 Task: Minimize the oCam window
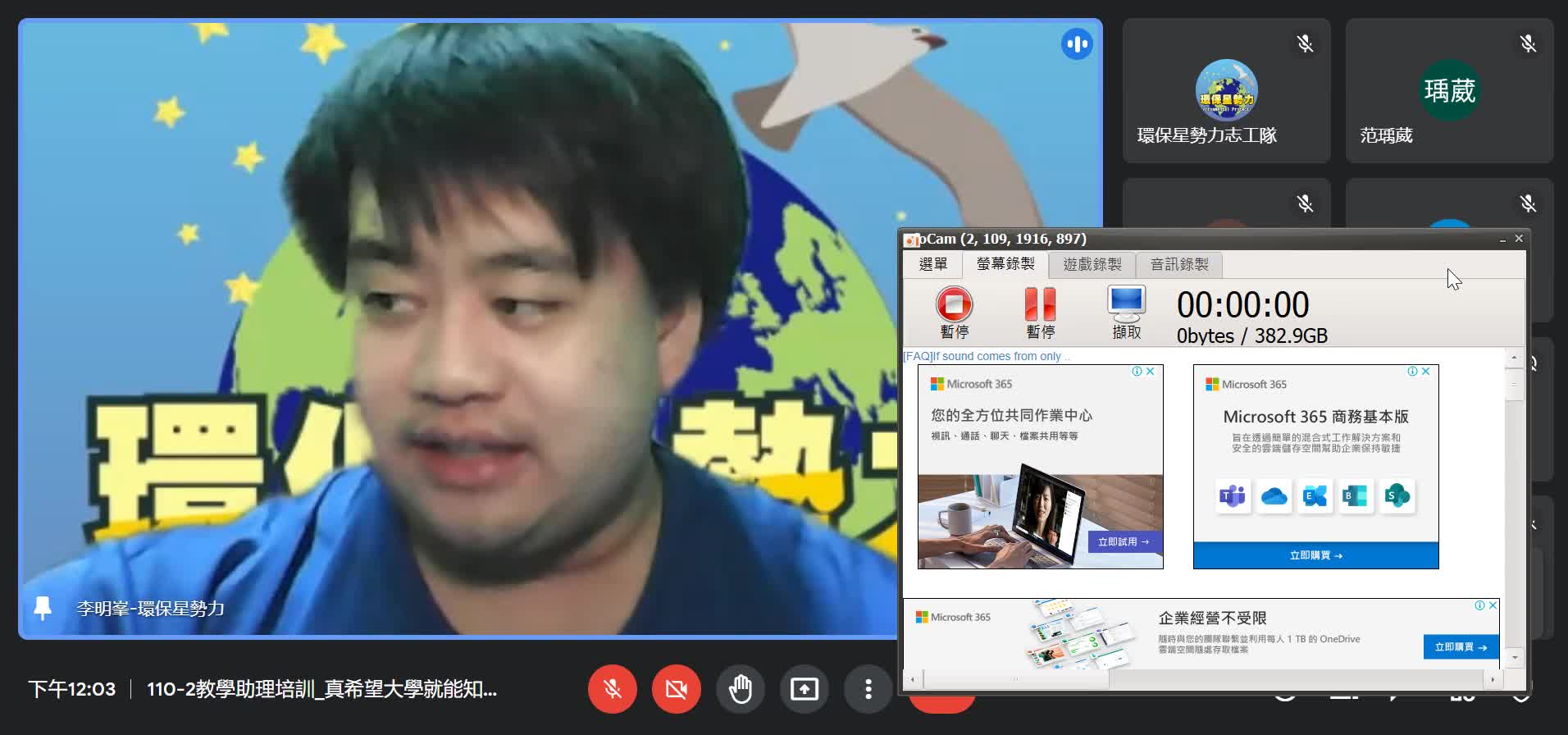(x=1502, y=239)
